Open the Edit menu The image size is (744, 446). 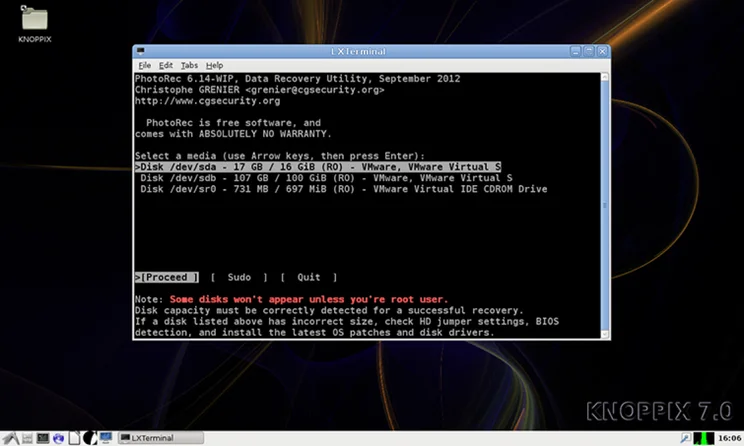166,65
